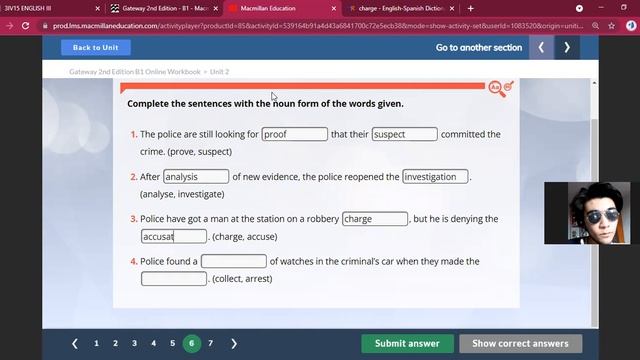This screenshot has width=640, height=360.
Task: Click the Back to Unit button
Action: (96, 47)
